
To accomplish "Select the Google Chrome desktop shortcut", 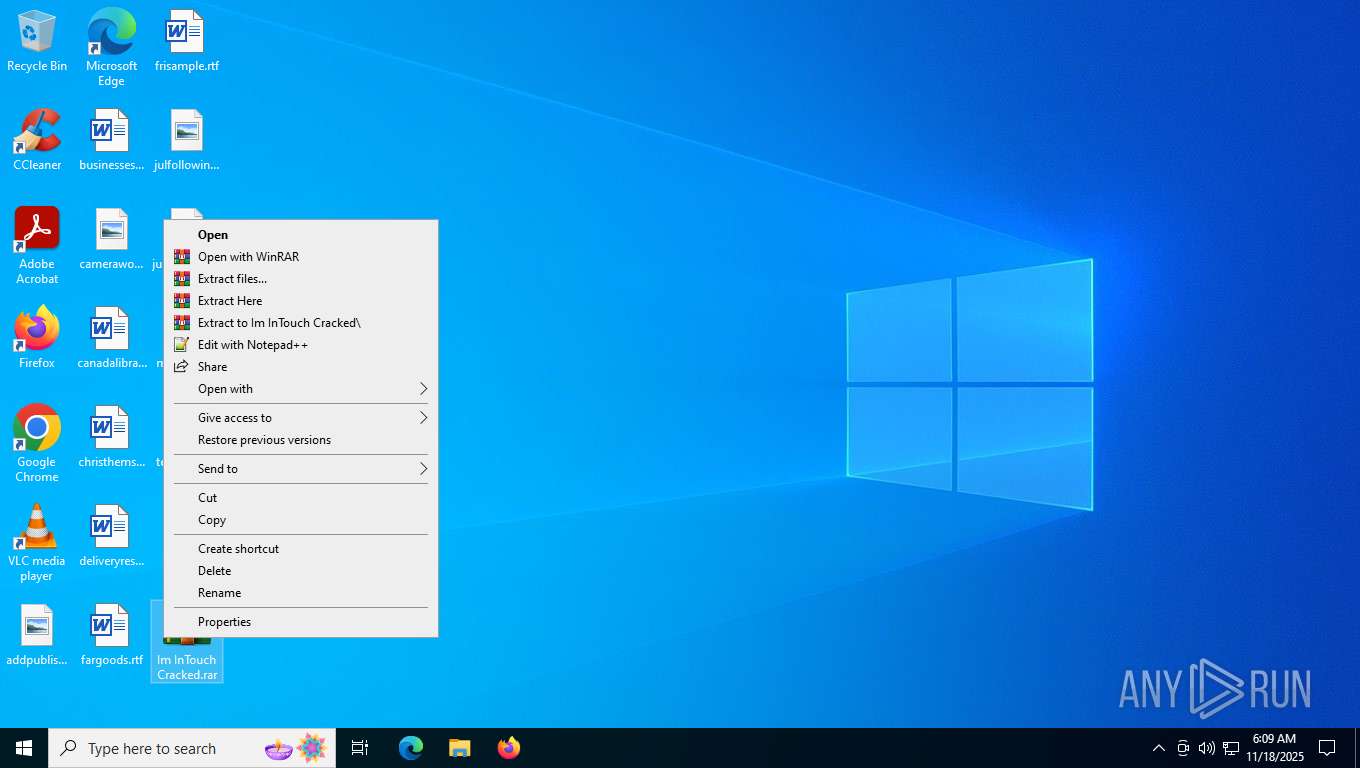I will (37, 443).
